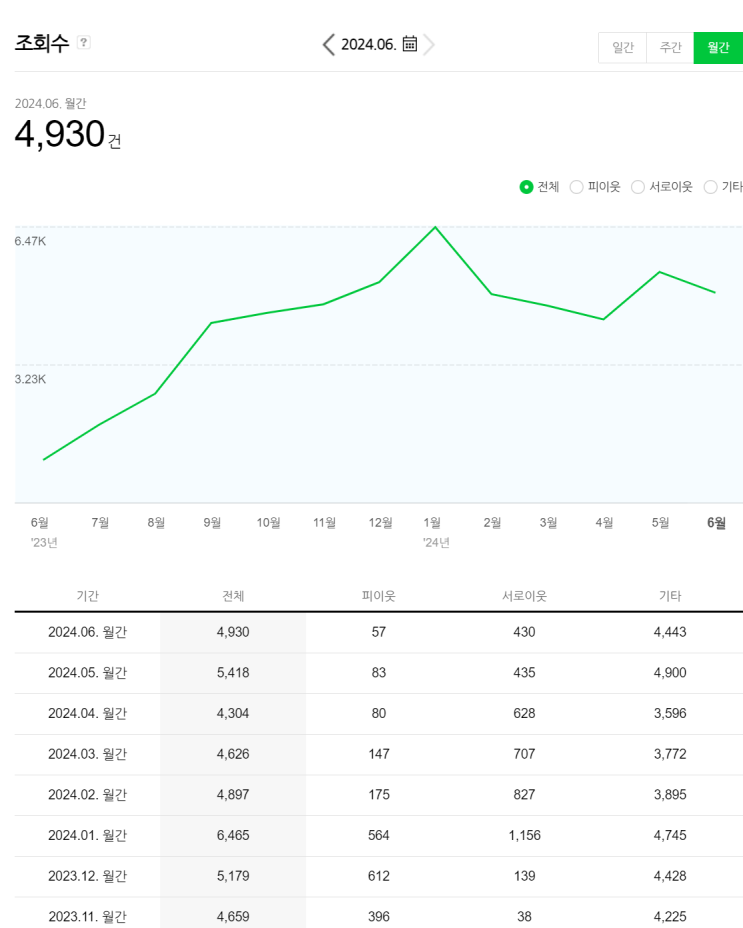Switch to the 일간 tab
This screenshot has width=743, height=928.
click(x=622, y=48)
